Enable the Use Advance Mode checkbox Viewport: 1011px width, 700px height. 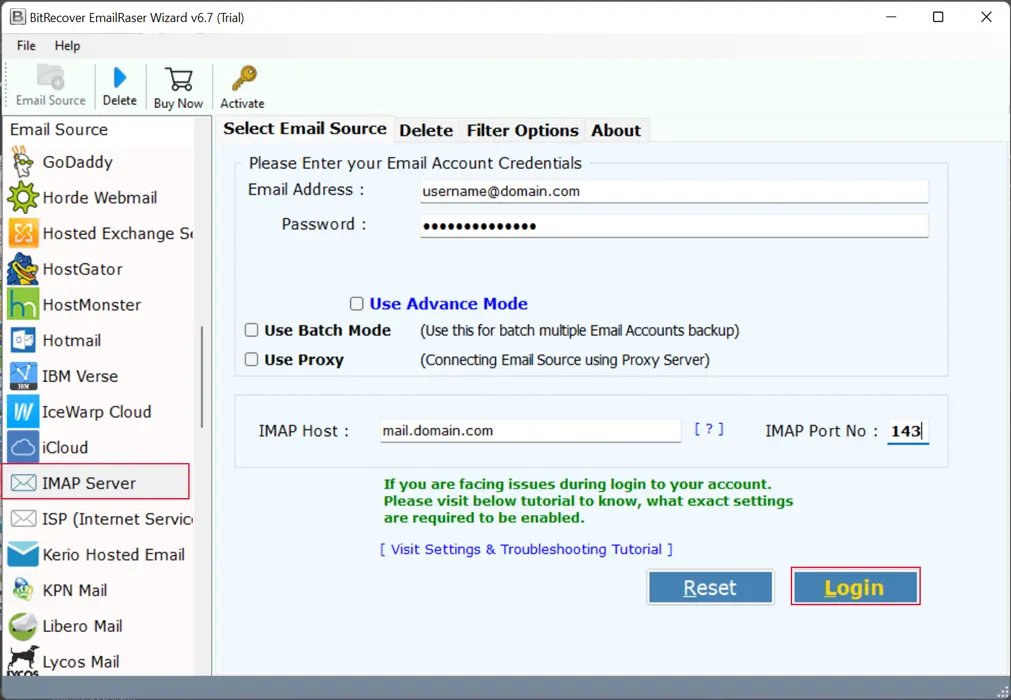[357, 304]
